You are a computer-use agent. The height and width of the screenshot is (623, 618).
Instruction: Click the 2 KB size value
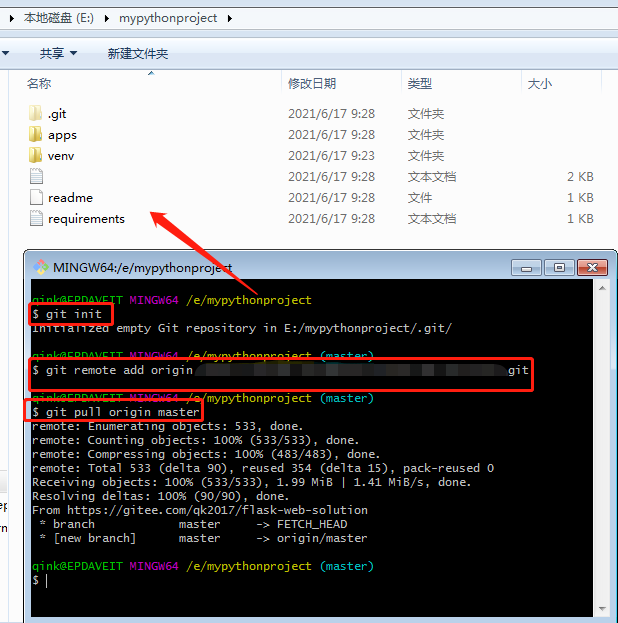[x=580, y=176]
